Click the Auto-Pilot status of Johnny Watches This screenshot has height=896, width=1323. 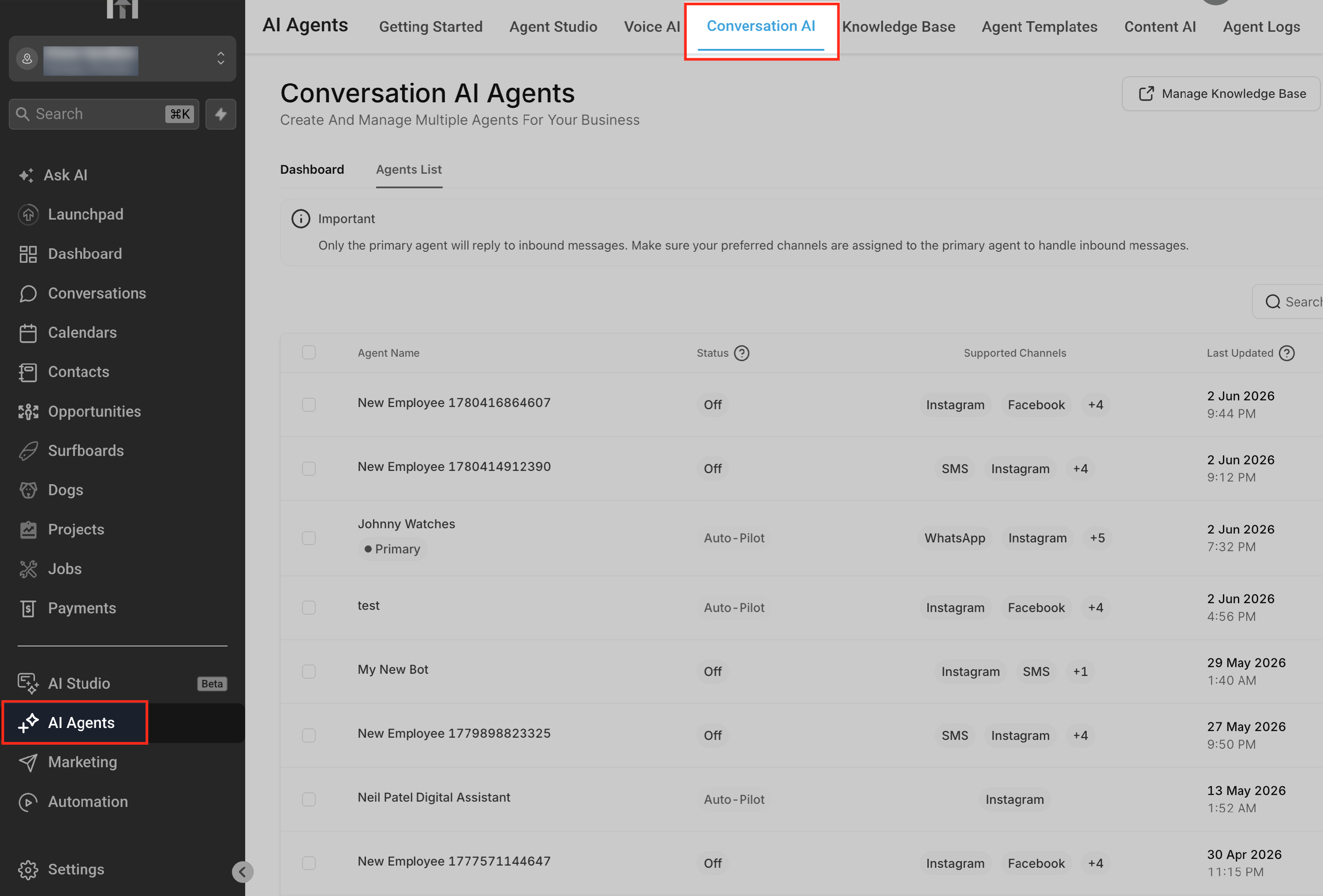[734, 538]
